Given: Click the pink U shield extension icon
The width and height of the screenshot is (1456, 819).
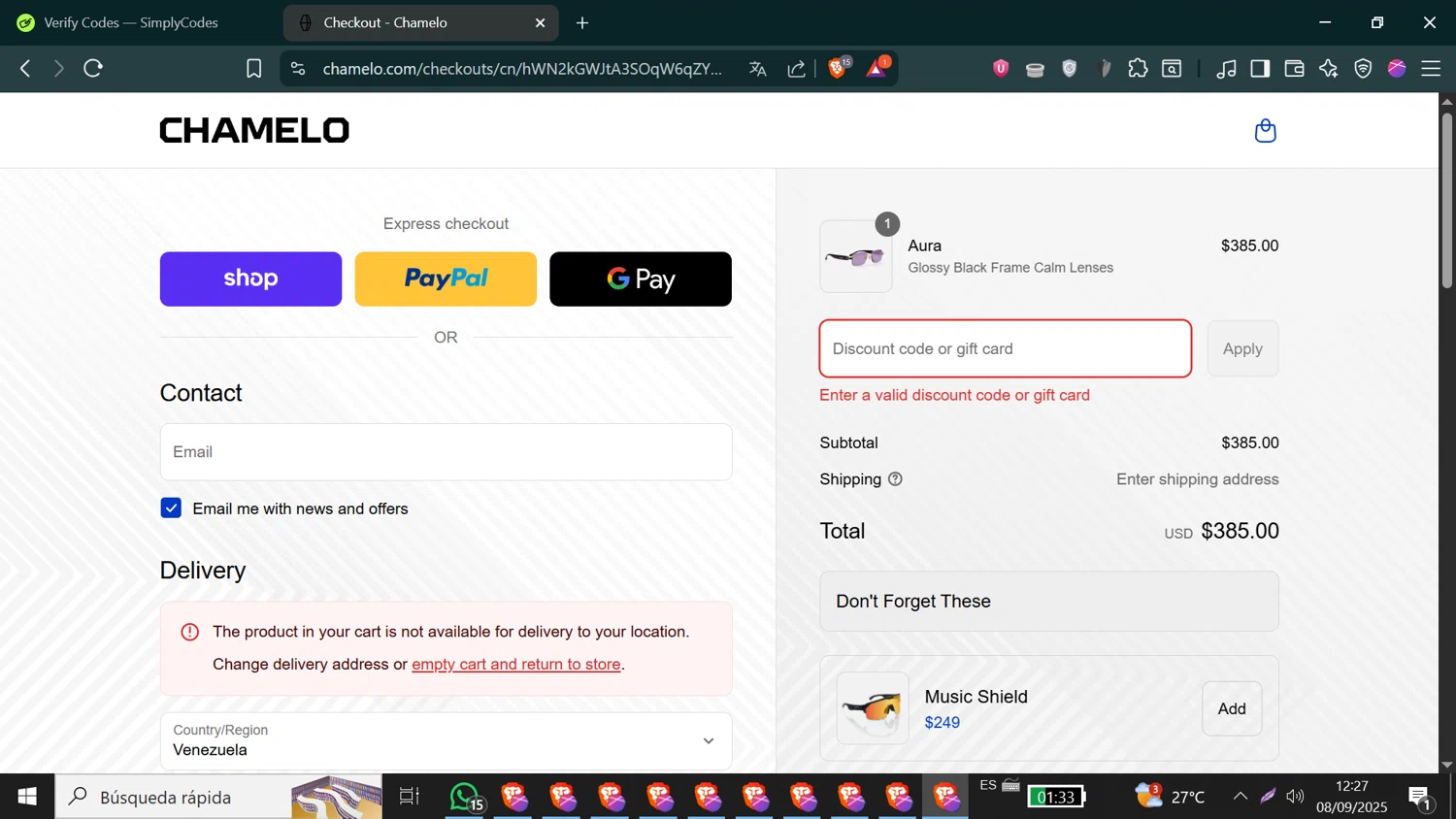Looking at the screenshot, I should [x=1001, y=68].
